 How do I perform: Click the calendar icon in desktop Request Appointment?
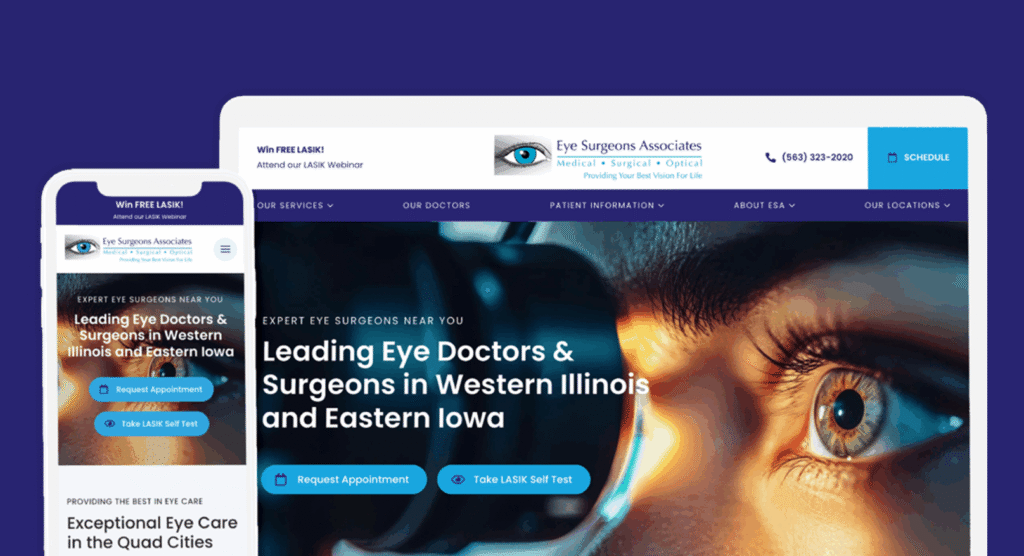281,480
